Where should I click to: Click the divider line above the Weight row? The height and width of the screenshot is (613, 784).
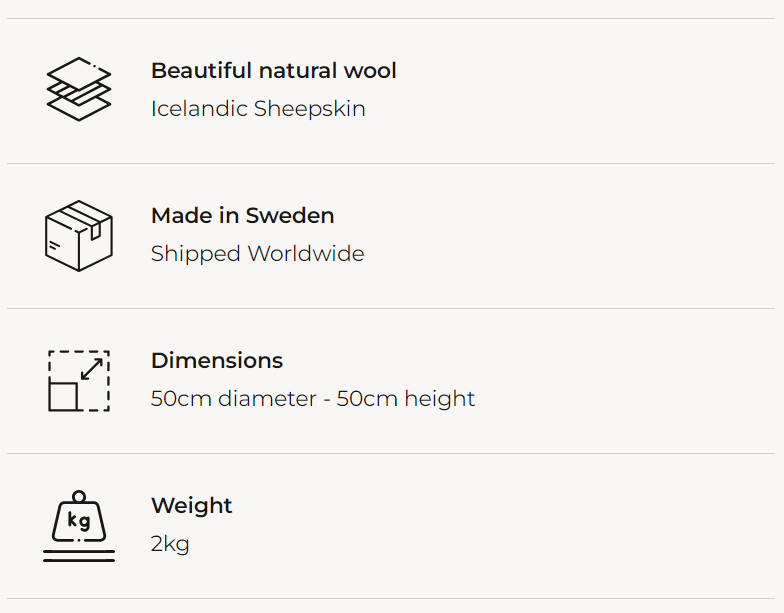pyautogui.click(x=391, y=453)
